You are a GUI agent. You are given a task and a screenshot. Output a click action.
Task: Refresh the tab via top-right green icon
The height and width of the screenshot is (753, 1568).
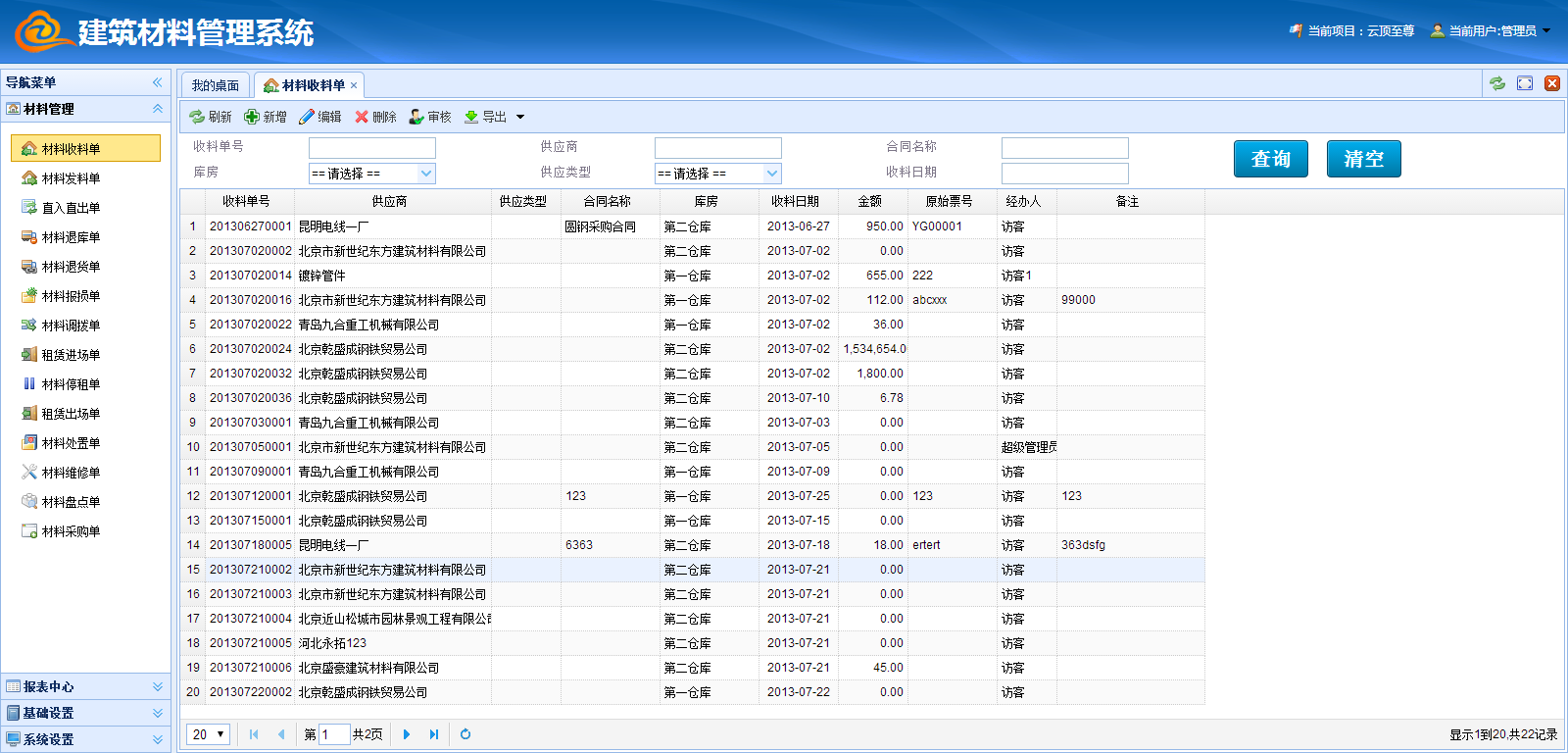1497,83
